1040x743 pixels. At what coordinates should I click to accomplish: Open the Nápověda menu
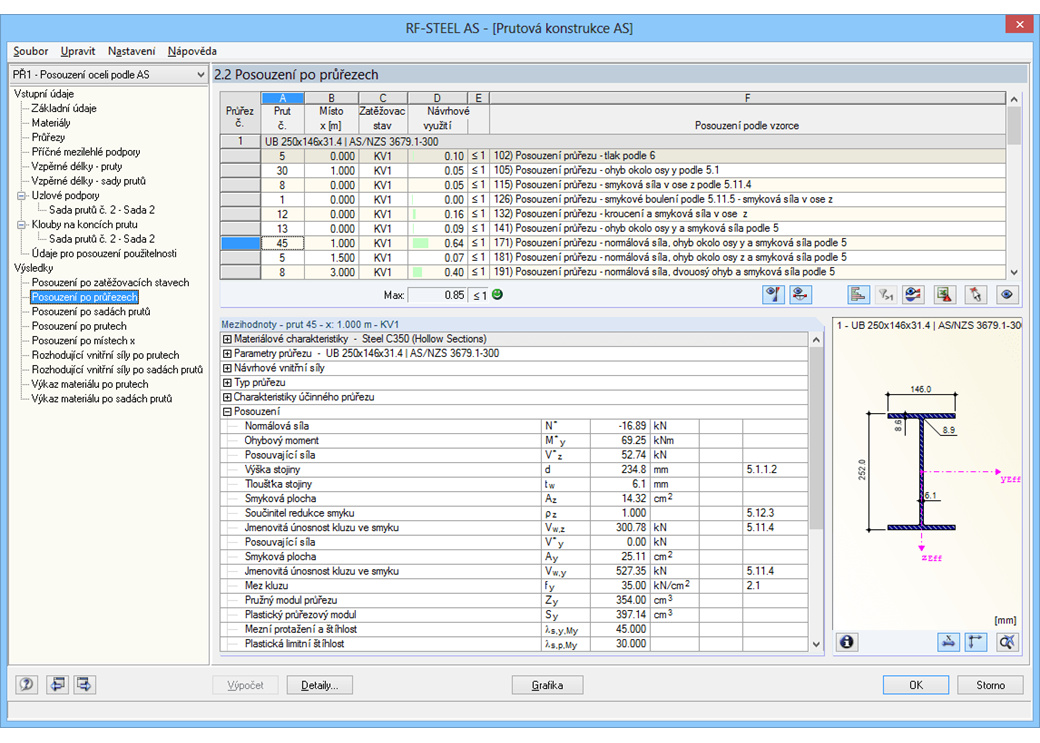click(192, 51)
